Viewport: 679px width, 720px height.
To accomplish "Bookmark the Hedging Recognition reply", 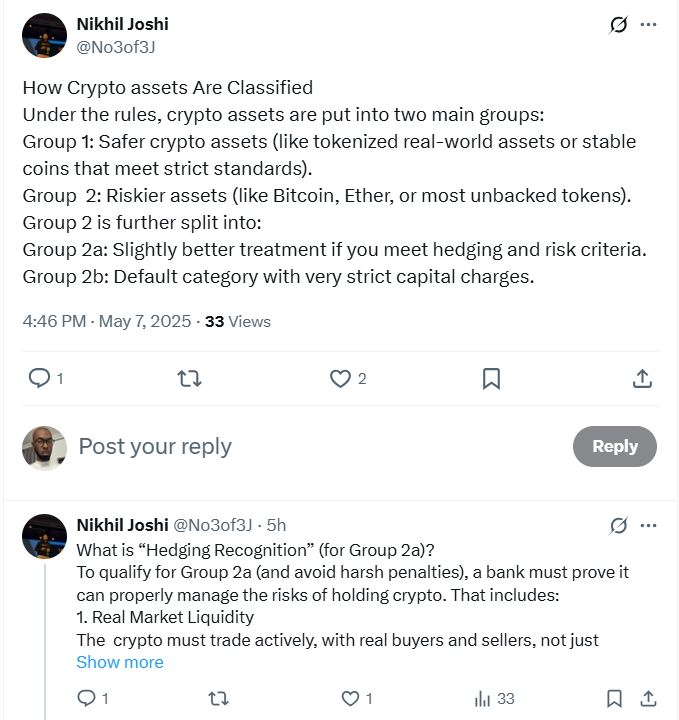I will point(613,698).
